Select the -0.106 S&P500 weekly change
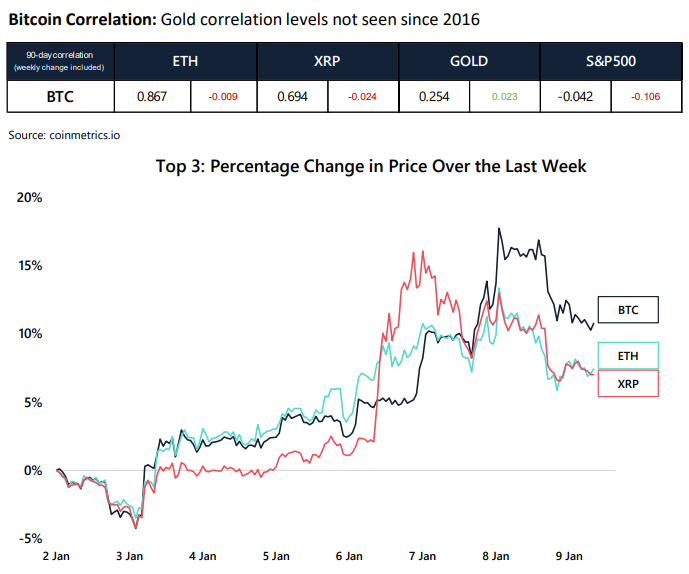Screen dimensions: 689x574 click(646, 97)
